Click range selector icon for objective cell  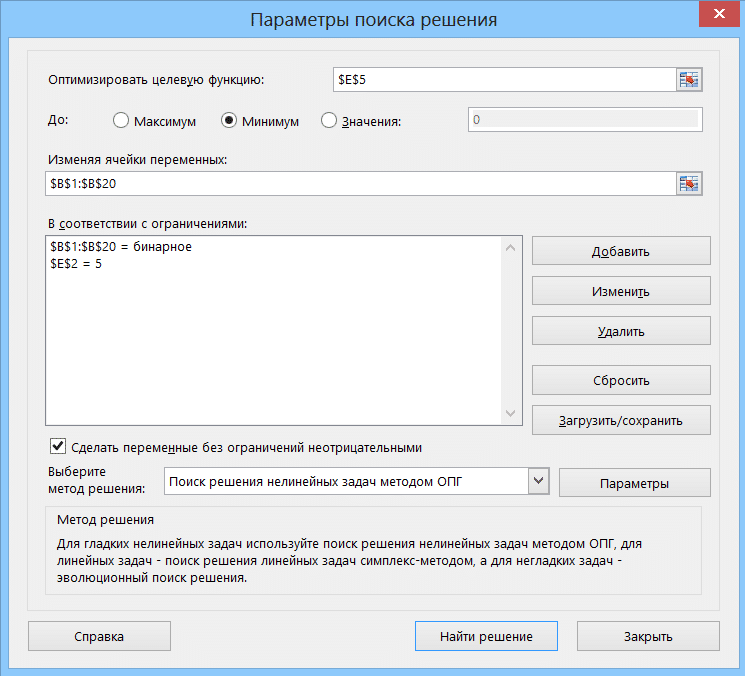689,79
